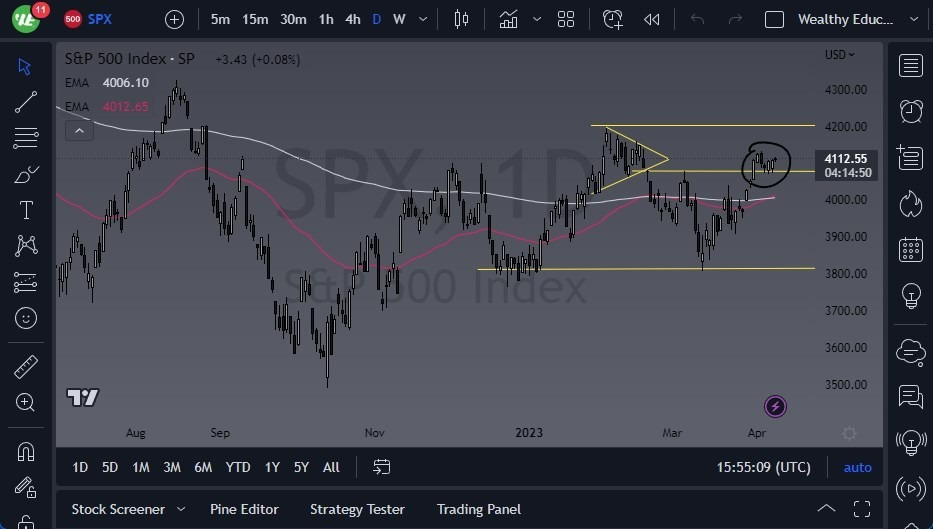Set range to YTD
The width and height of the screenshot is (933, 529).
pyautogui.click(x=238, y=468)
